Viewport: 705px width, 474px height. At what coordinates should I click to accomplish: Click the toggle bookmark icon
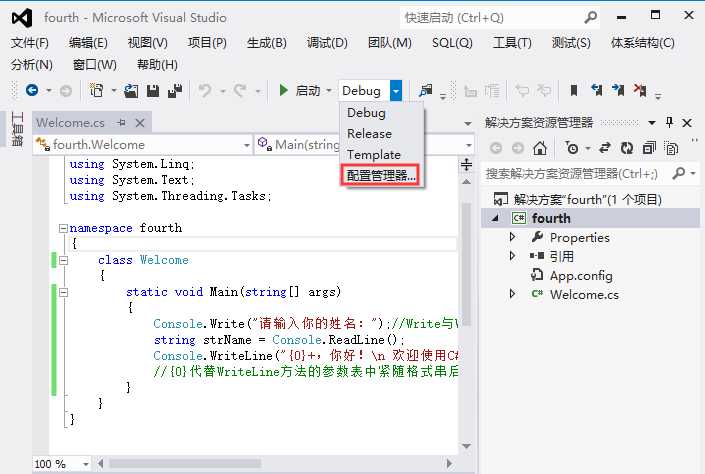(x=574, y=91)
